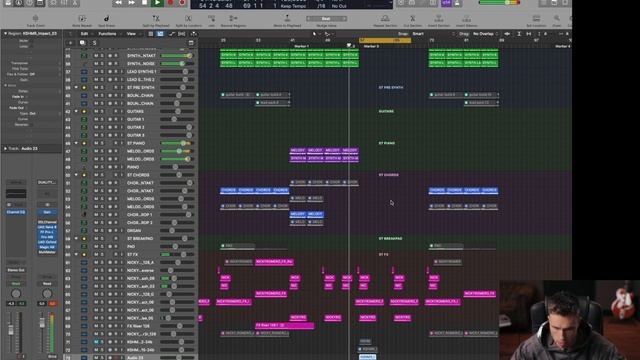Click the red Record button
Screen dimensions: 640x360
(171, 3)
